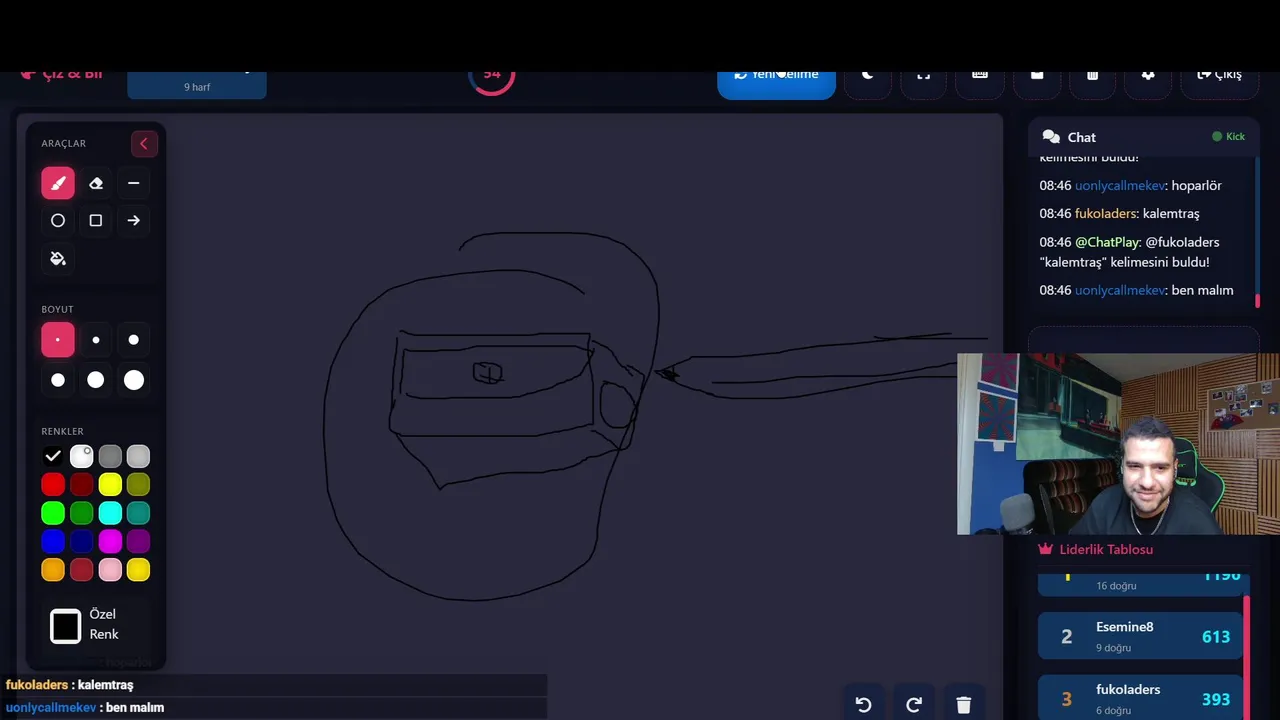Click the Chat panel header

pos(1143,137)
